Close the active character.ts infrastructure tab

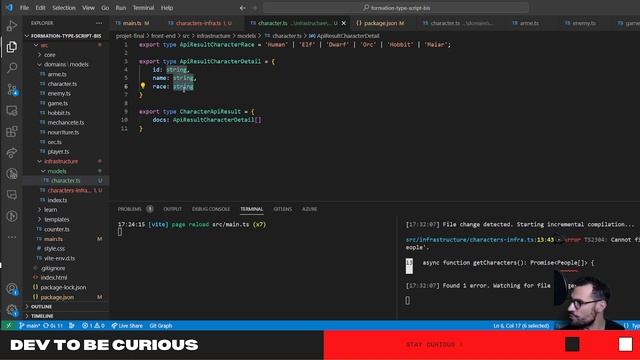344,23
